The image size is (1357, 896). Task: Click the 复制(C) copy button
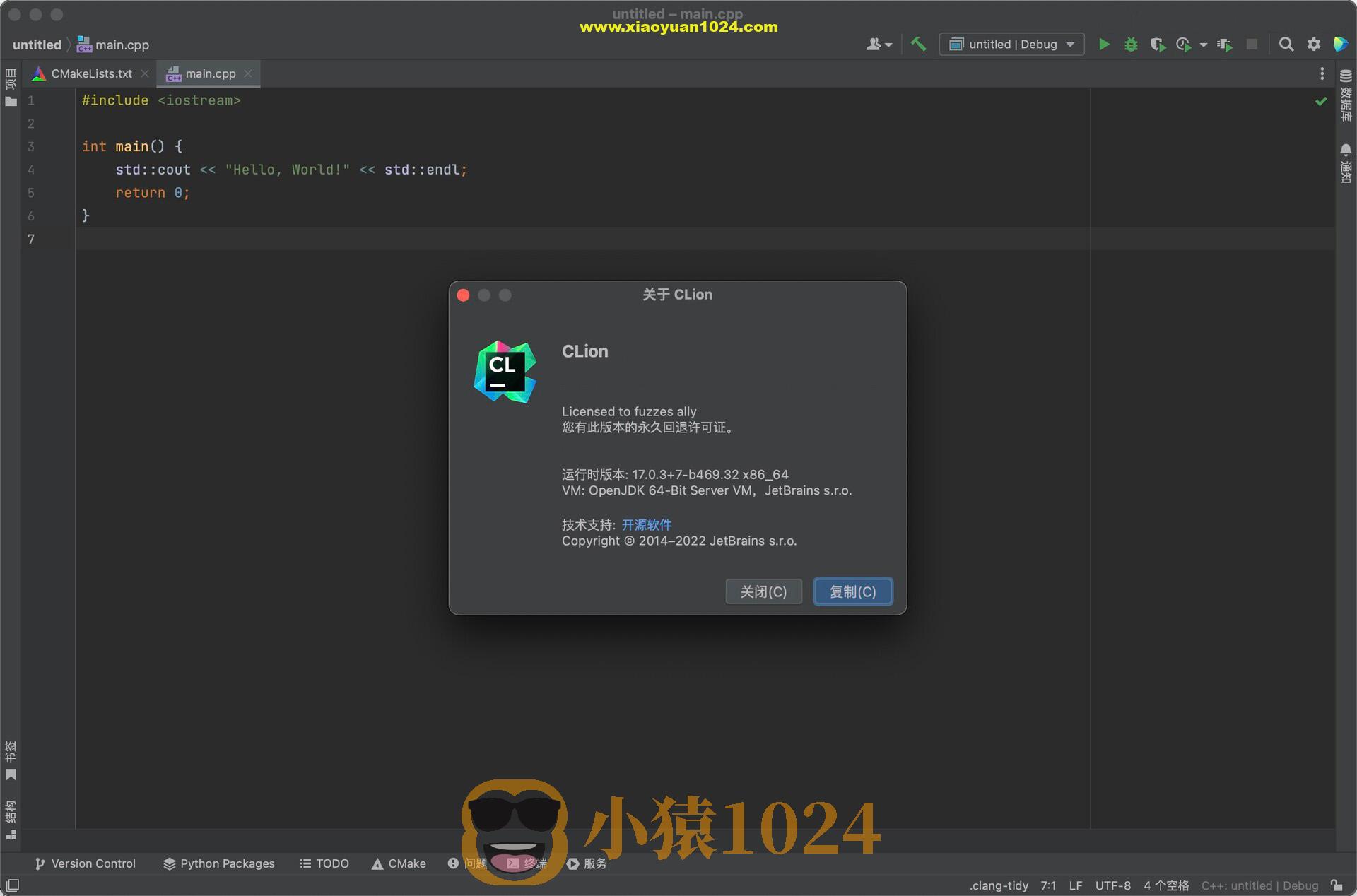tap(852, 591)
